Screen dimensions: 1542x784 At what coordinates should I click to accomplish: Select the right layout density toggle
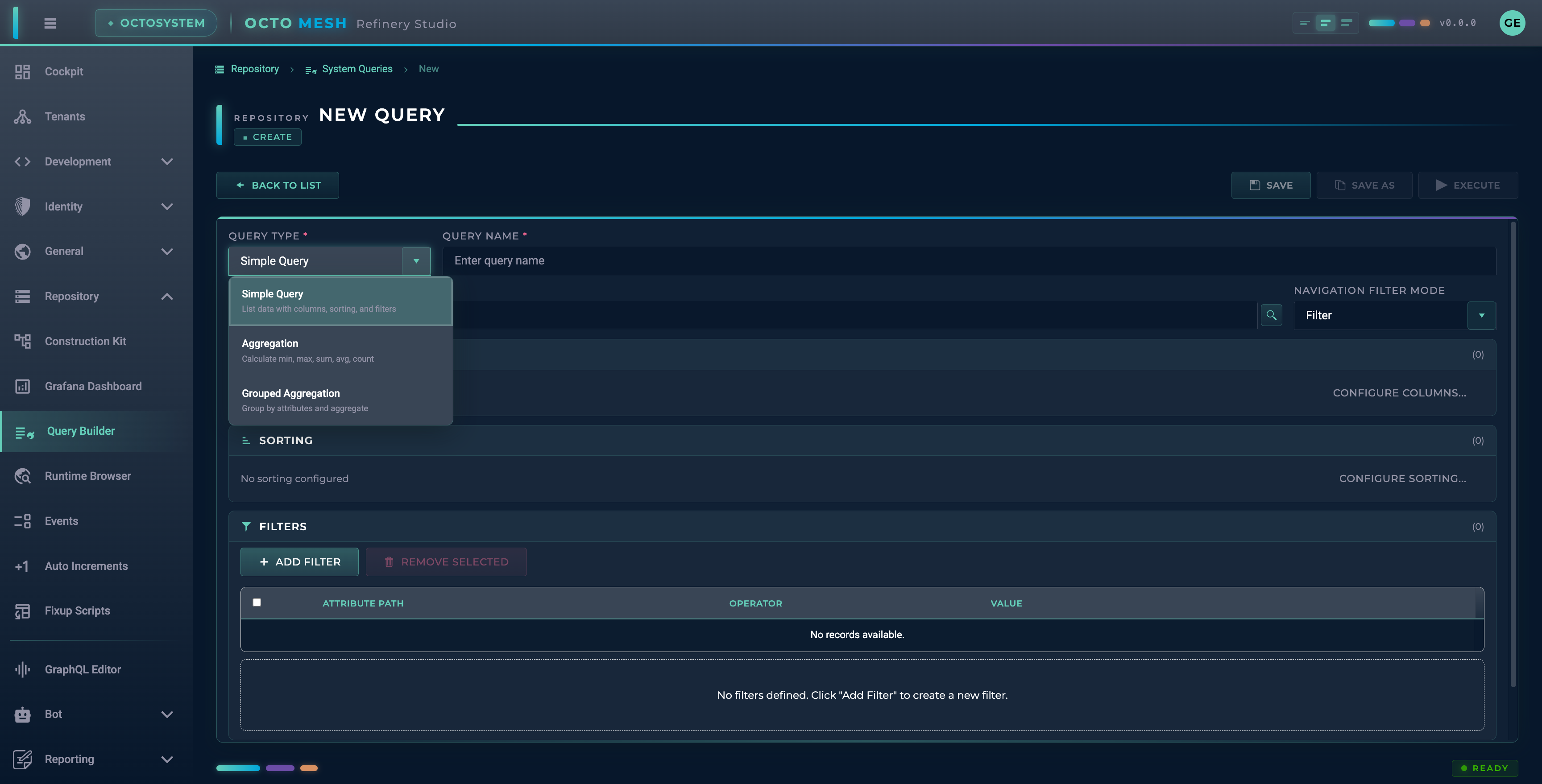tap(1346, 23)
